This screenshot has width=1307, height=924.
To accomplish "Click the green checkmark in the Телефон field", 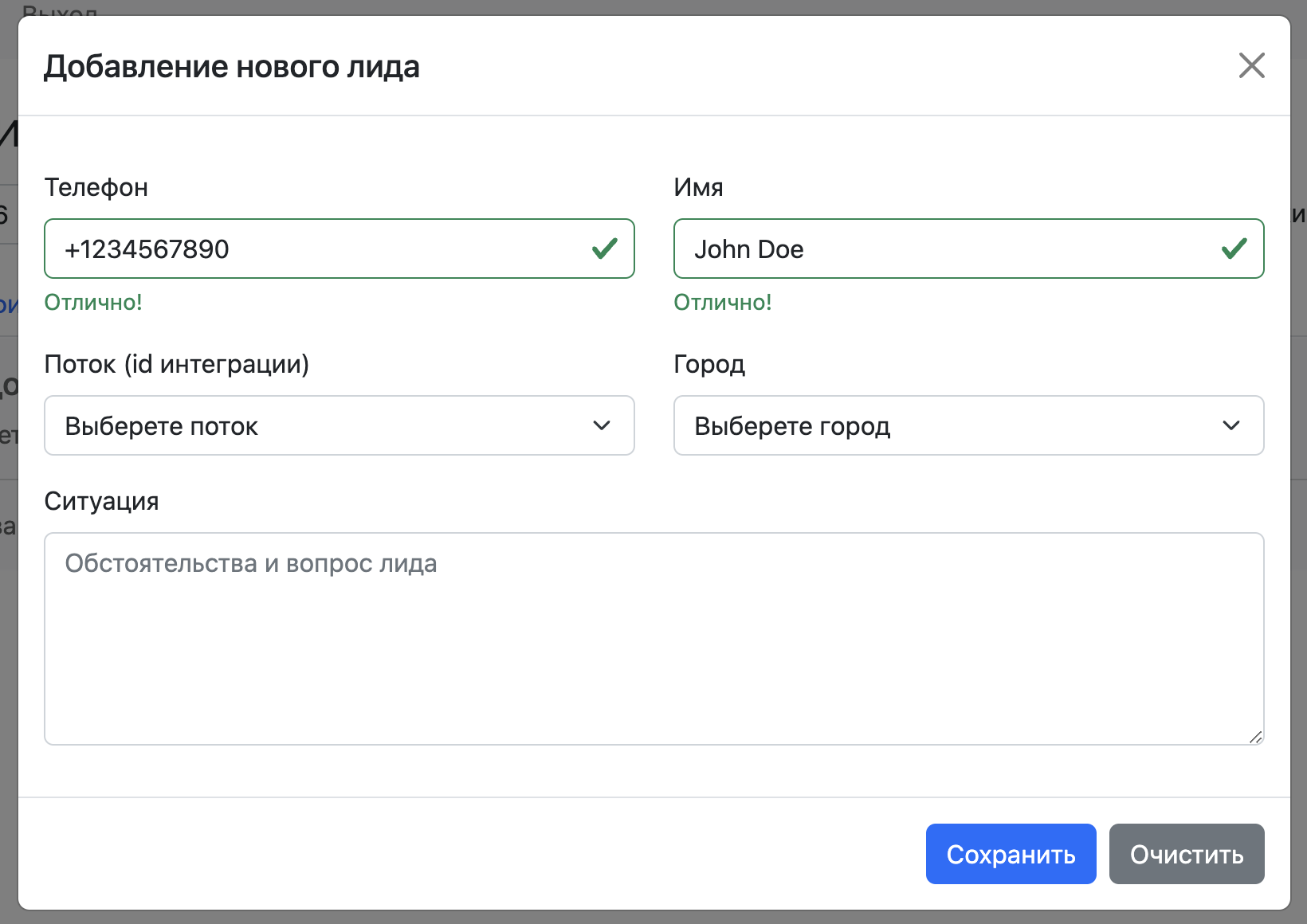I will pos(605,249).
